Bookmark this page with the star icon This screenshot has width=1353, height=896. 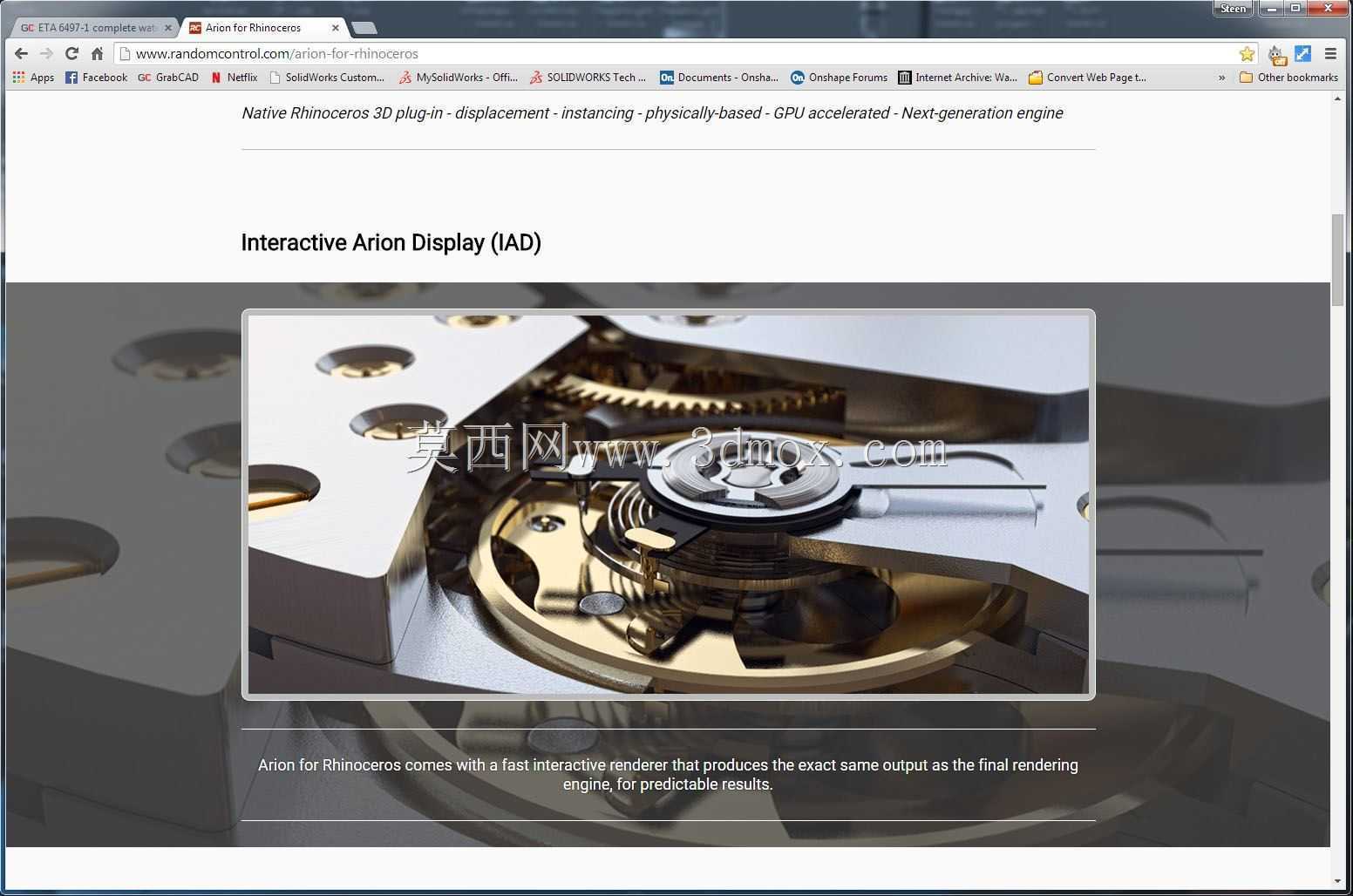pyautogui.click(x=1247, y=53)
